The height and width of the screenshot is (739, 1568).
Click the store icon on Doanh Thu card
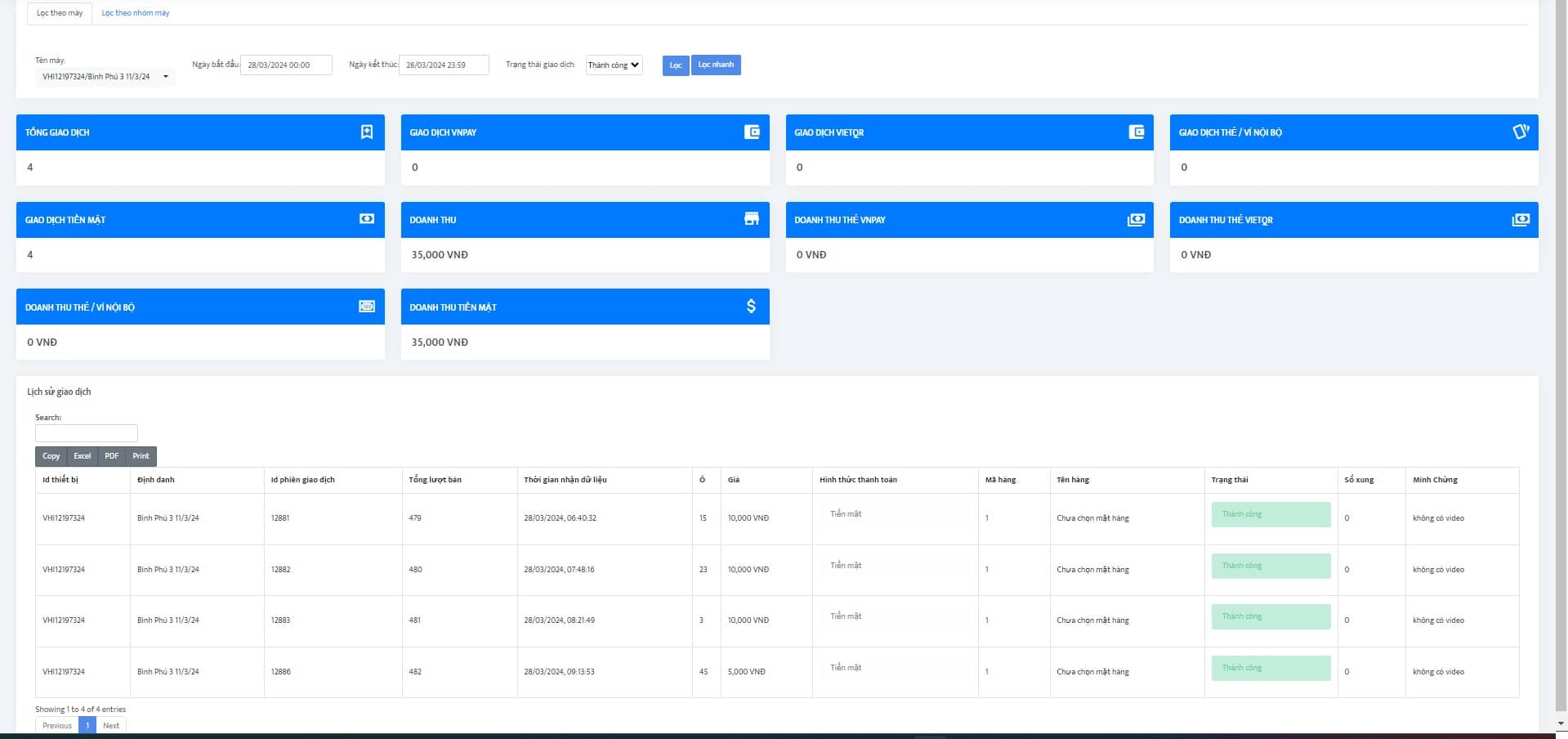(x=752, y=219)
